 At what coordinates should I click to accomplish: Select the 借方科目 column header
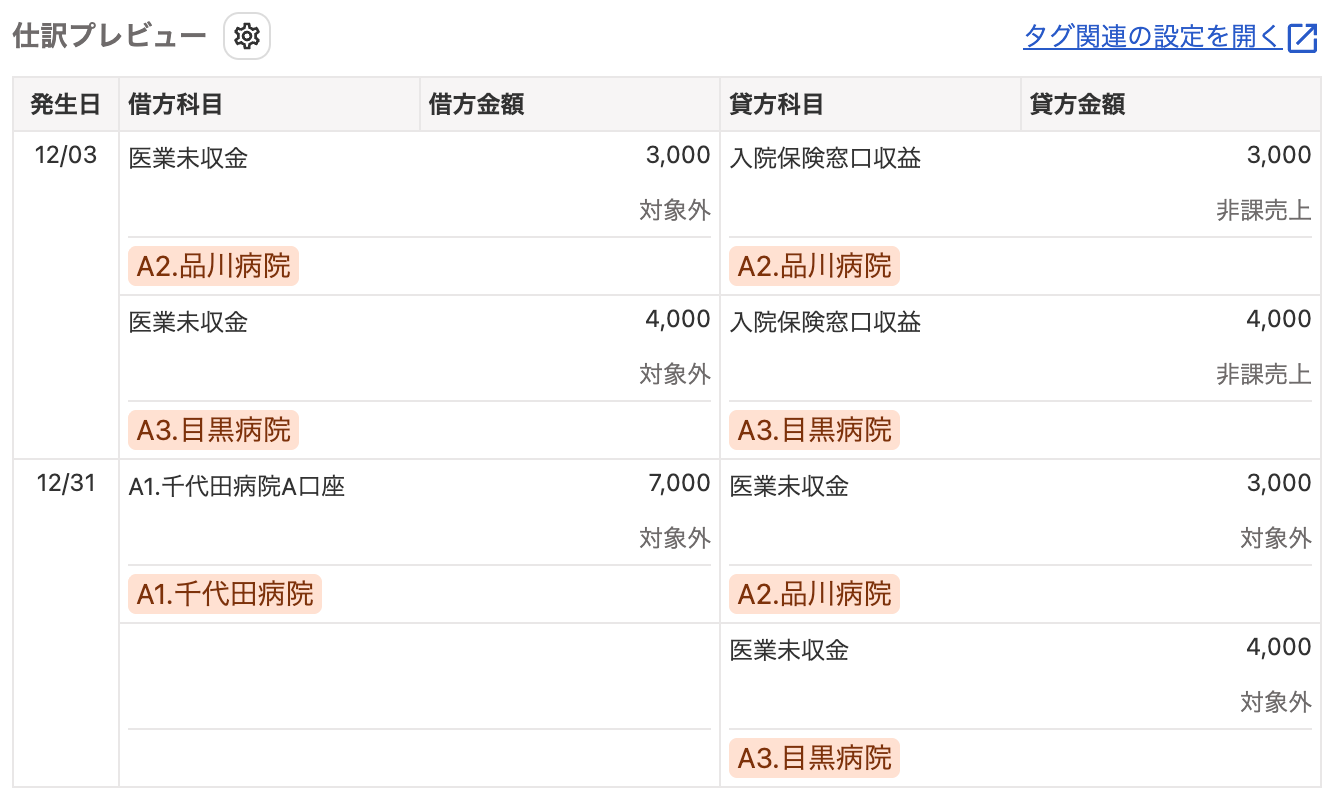(269, 104)
